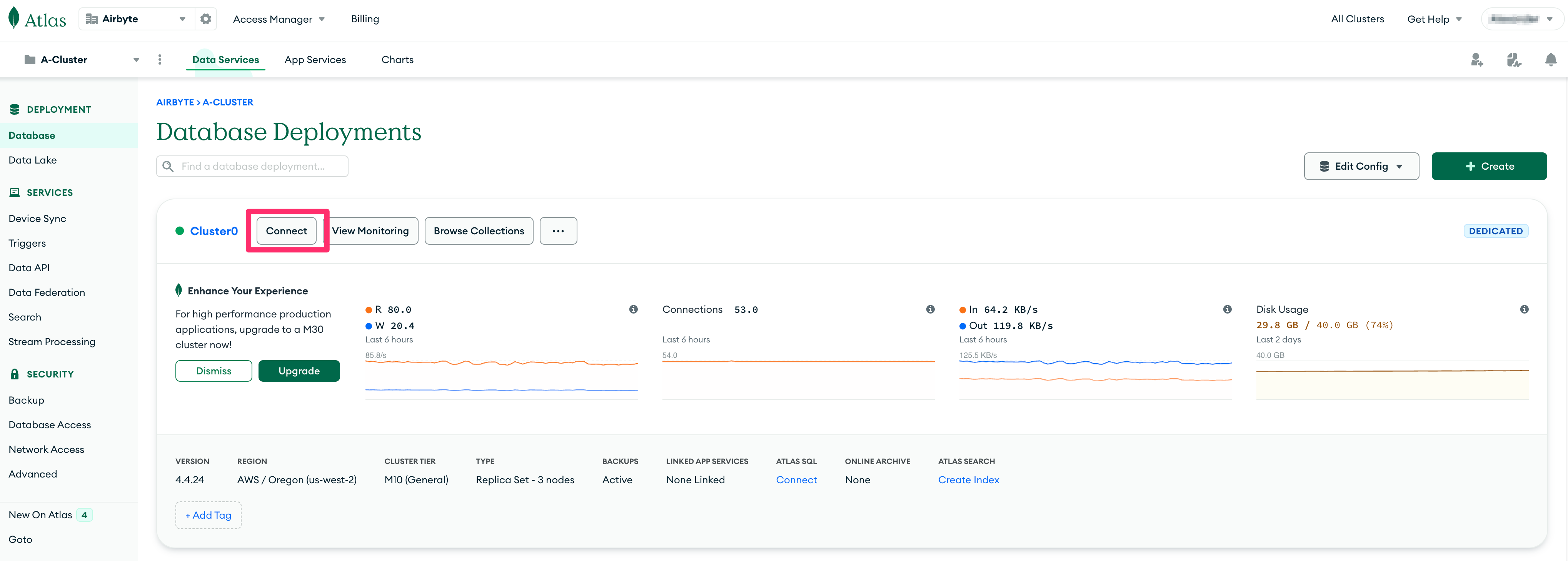
Task: Open the Get Help dropdown
Action: pos(1434,19)
